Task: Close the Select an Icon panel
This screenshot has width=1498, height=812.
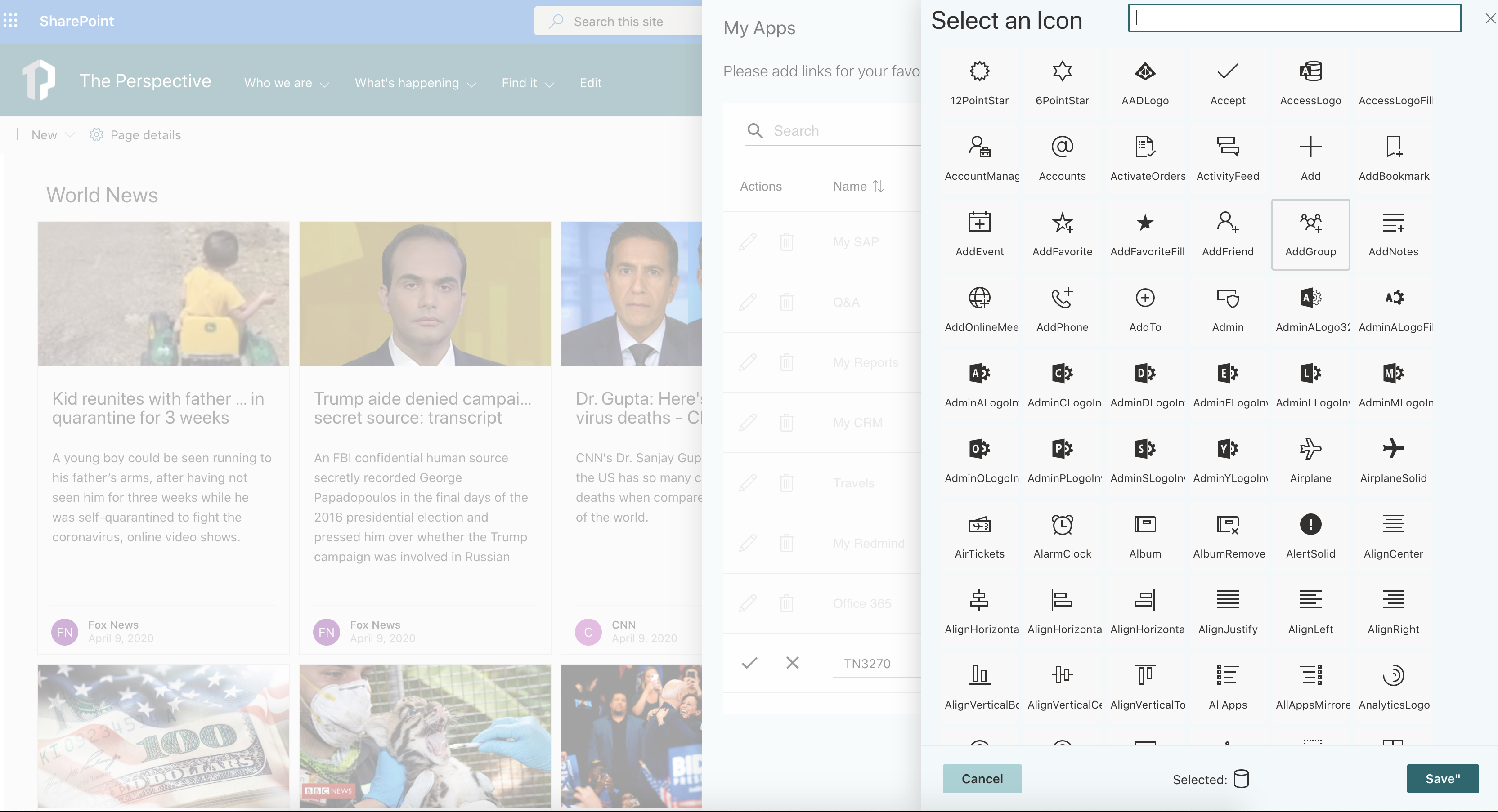Action: point(1490,18)
